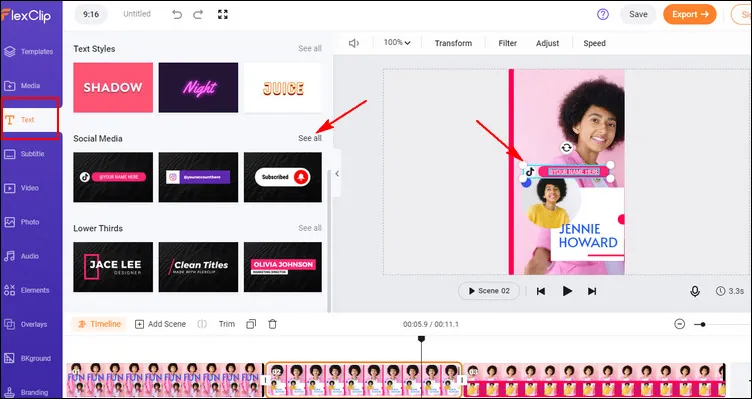This screenshot has width=752, height=399.
Task: Duplicate the scene icon
Action: [x=251, y=324]
